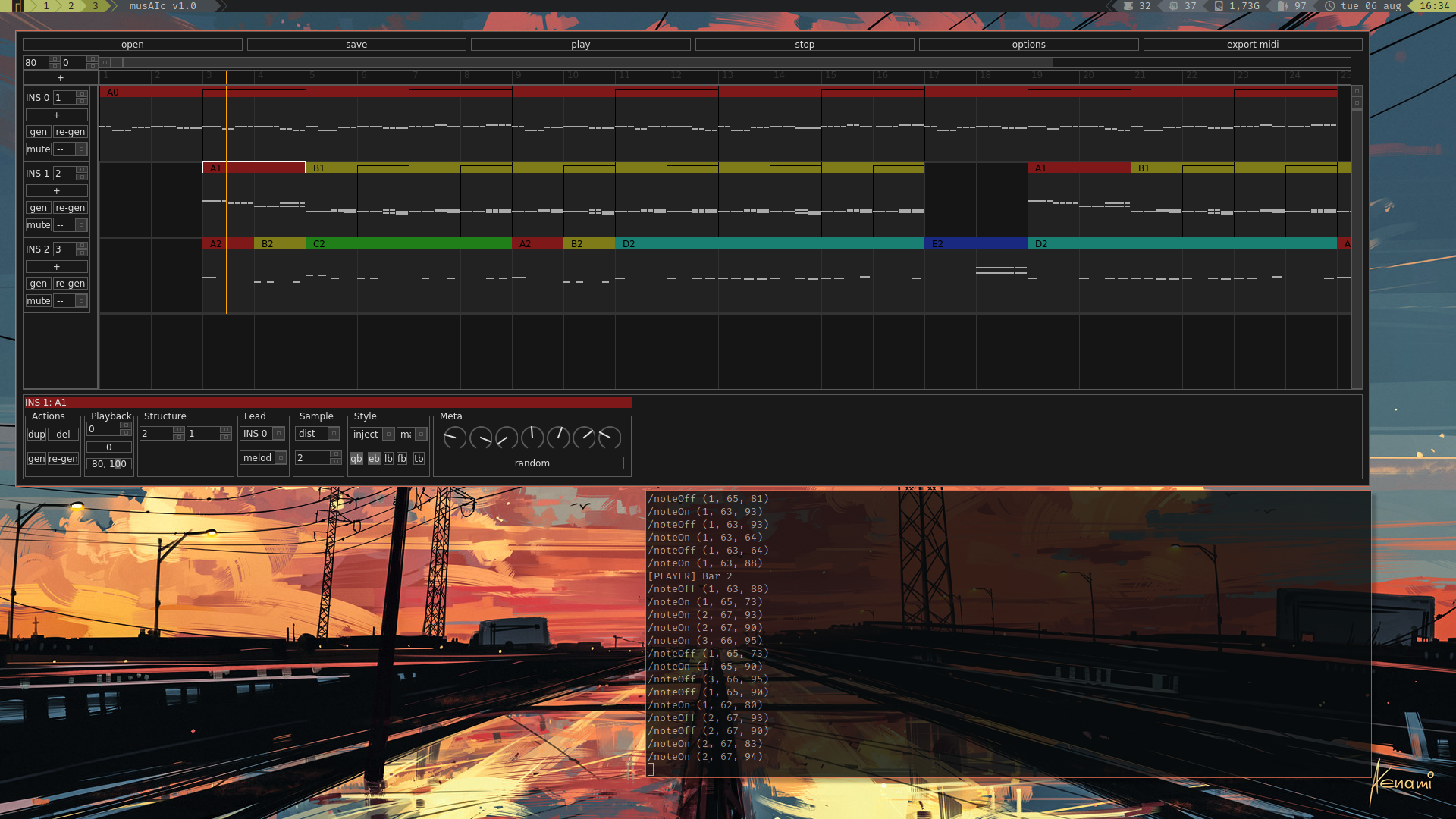Add section to INS 2 with plus
1456x819 pixels.
57,267
